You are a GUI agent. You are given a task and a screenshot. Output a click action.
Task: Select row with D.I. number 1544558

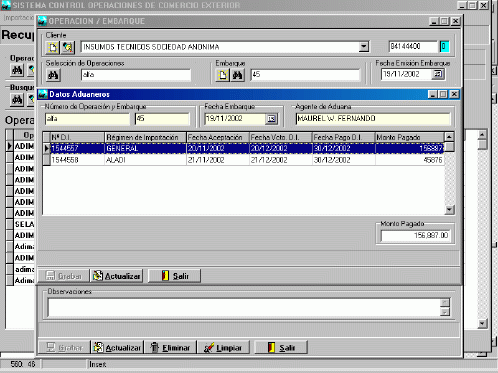(247, 160)
